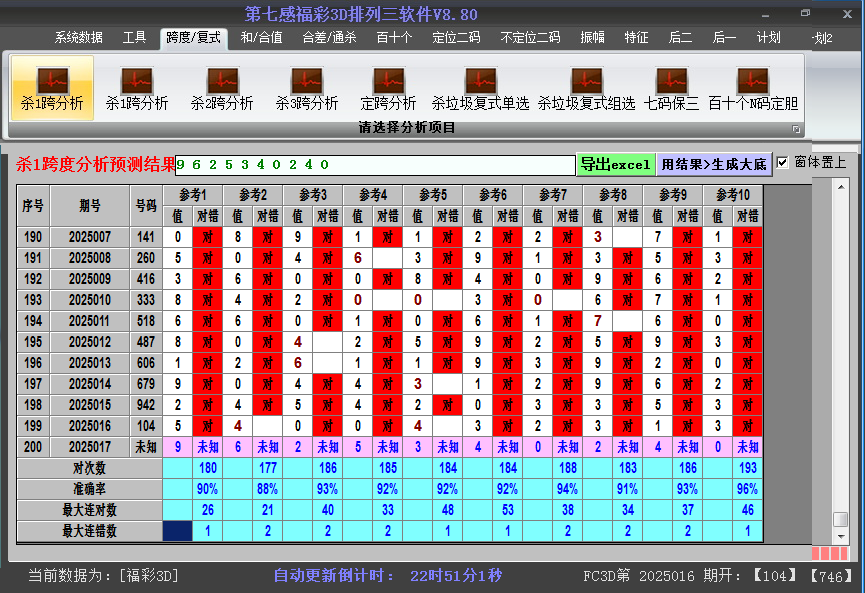This screenshot has height=593, width=865.
Task: Switch to the 合差/通杀 tab
Action: tap(329, 38)
